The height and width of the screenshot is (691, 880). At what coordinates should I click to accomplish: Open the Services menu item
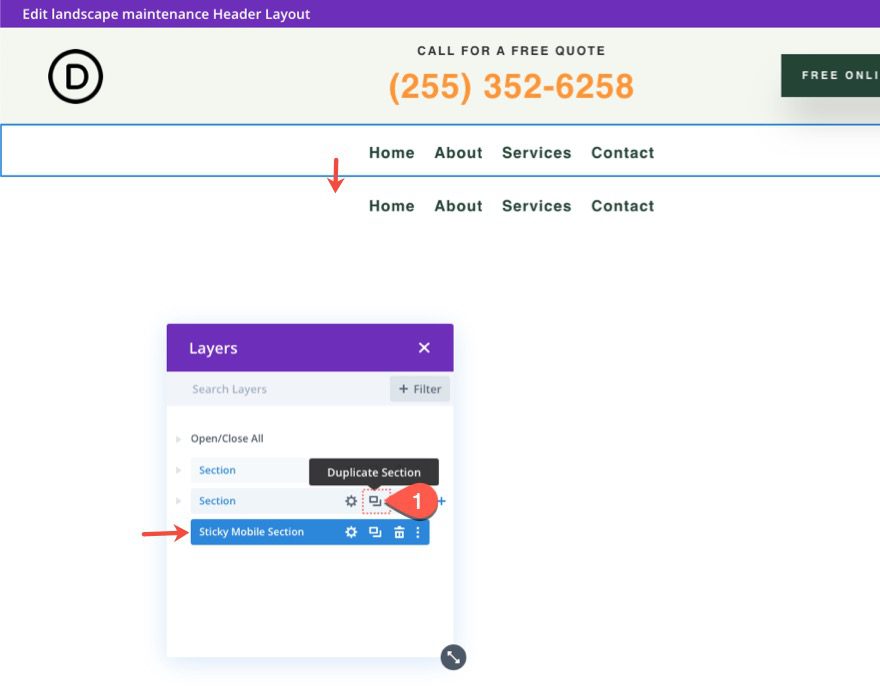(x=536, y=152)
